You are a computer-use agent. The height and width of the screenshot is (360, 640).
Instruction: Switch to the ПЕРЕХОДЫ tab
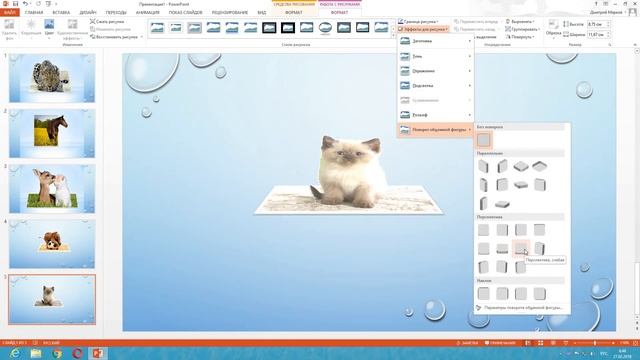coord(116,13)
